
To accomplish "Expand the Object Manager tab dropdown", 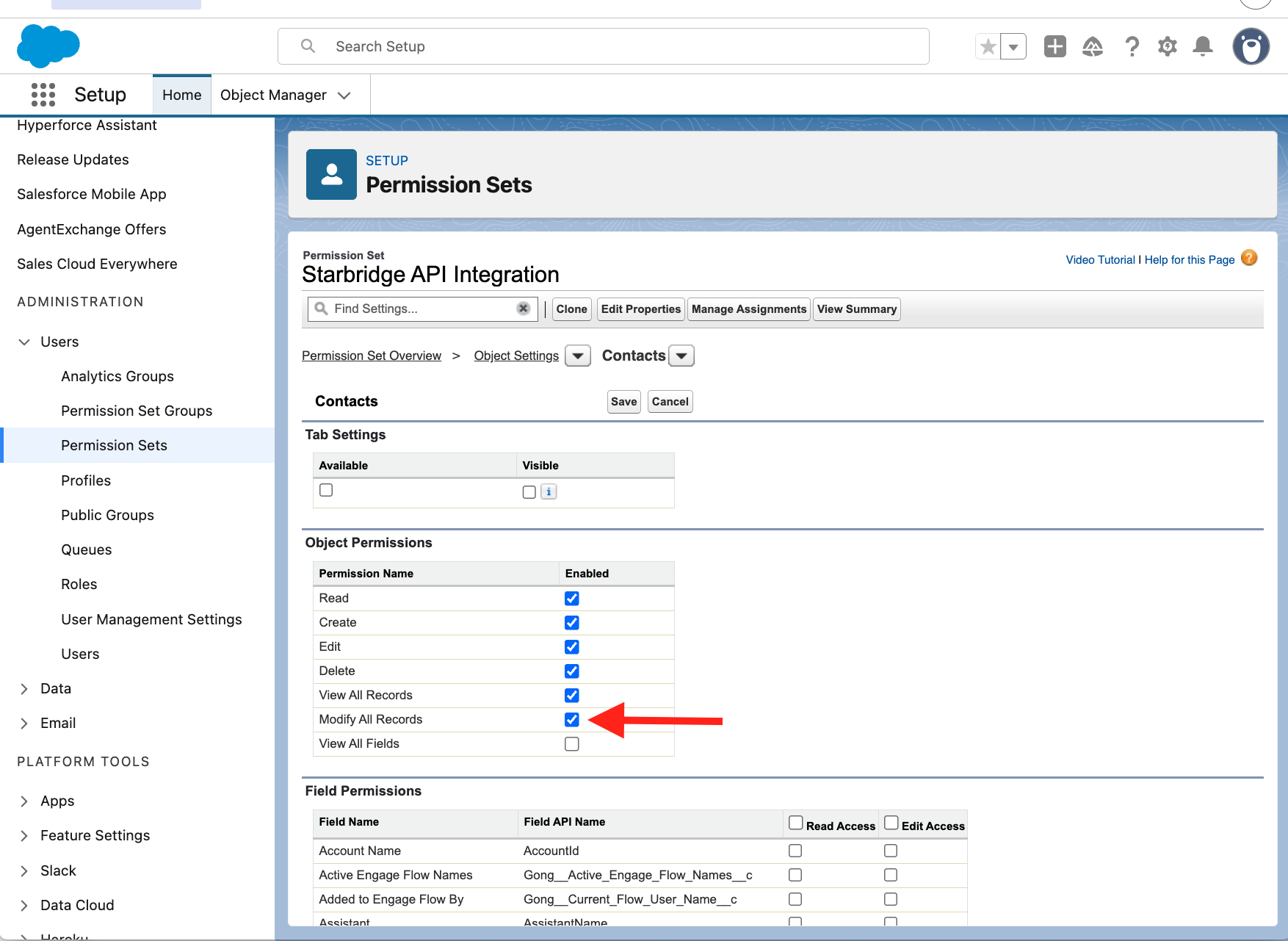I will (x=344, y=95).
